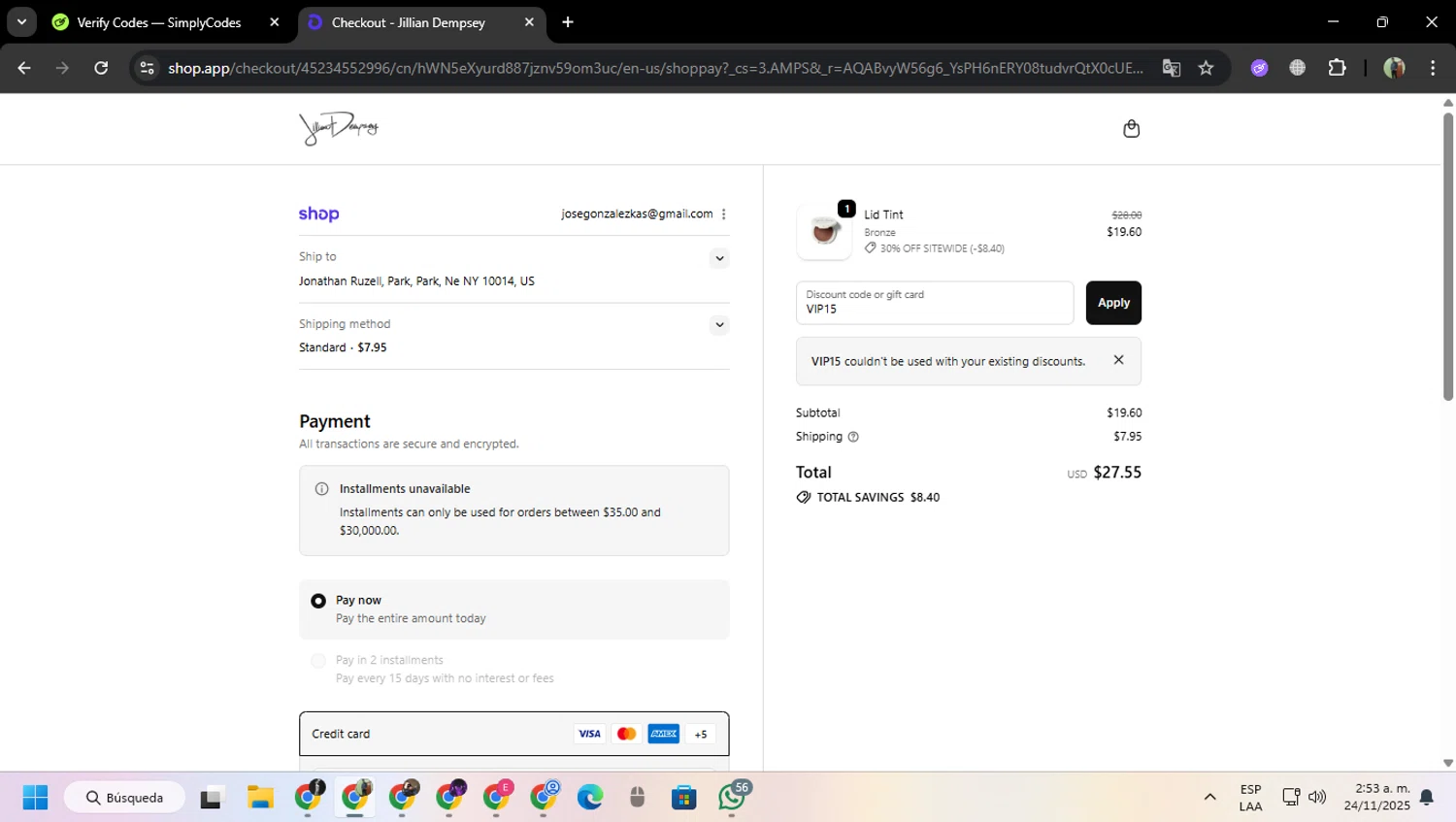Click the globe extension icon in toolbar
1456x822 pixels.
pyautogui.click(x=1298, y=68)
